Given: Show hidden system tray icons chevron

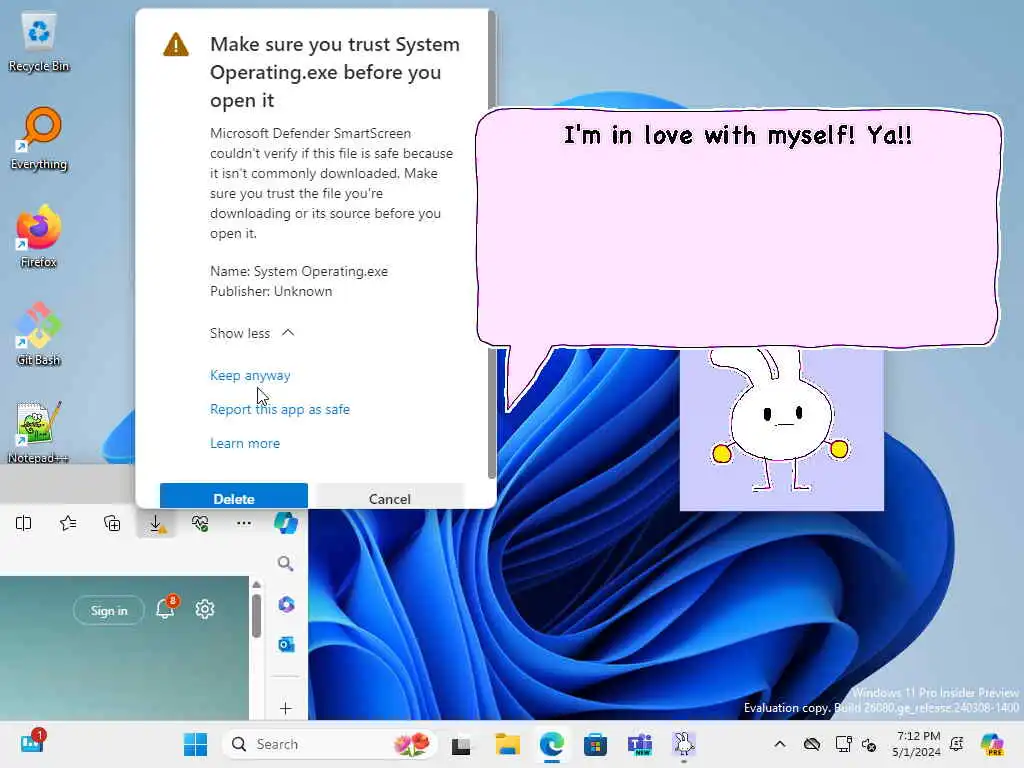Looking at the screenshot, I should [780, 744].
